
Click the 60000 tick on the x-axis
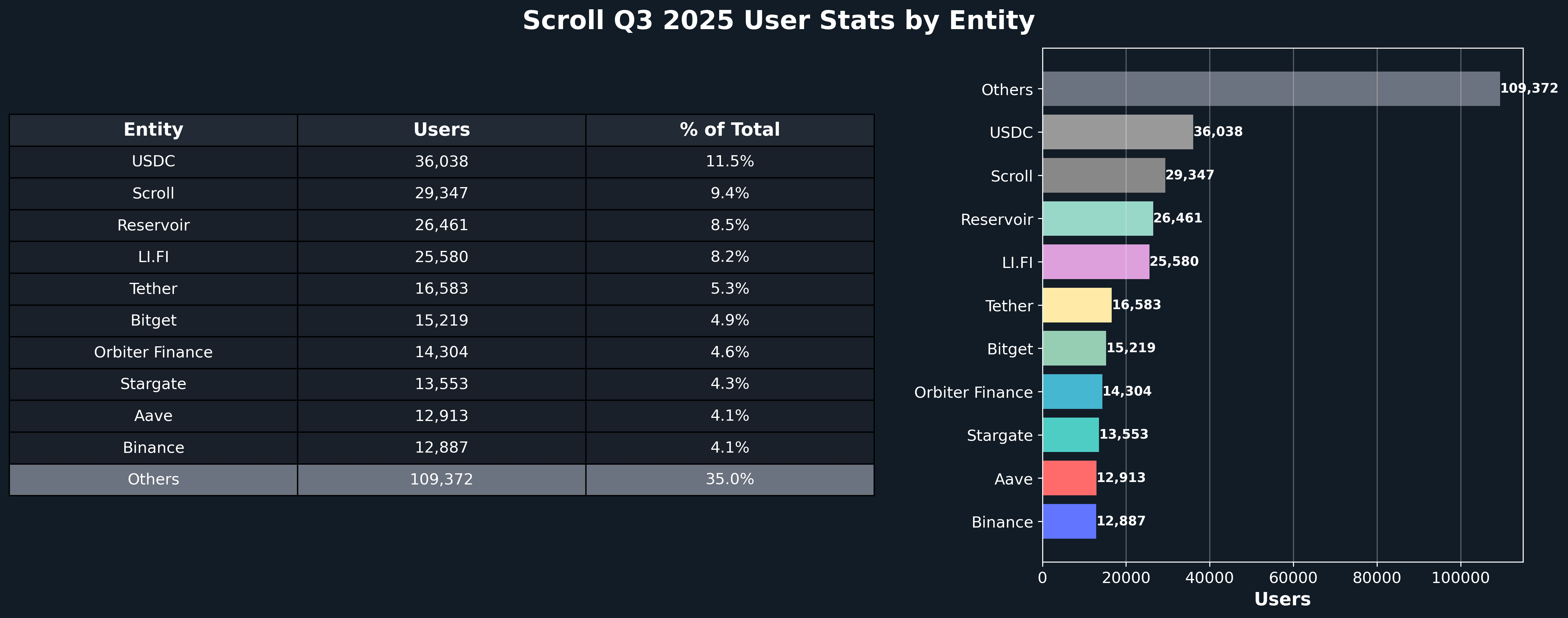coord(1293,577)
